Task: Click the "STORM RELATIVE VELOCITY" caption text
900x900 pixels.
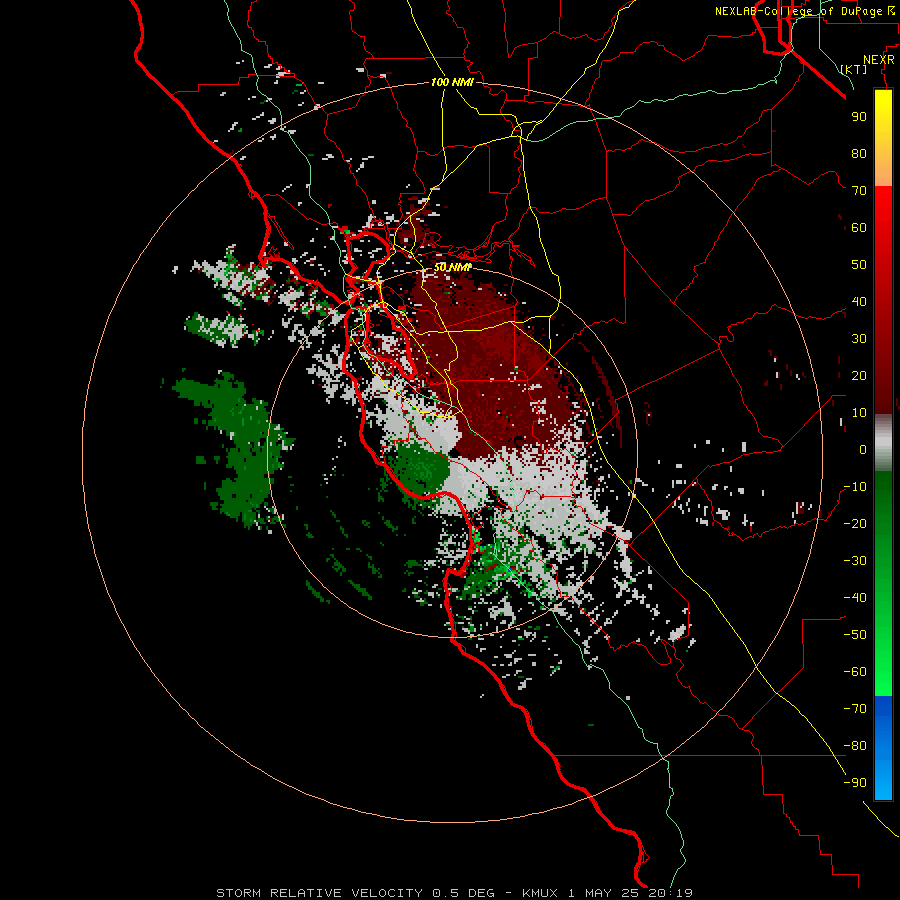Action: click(319, 893)
